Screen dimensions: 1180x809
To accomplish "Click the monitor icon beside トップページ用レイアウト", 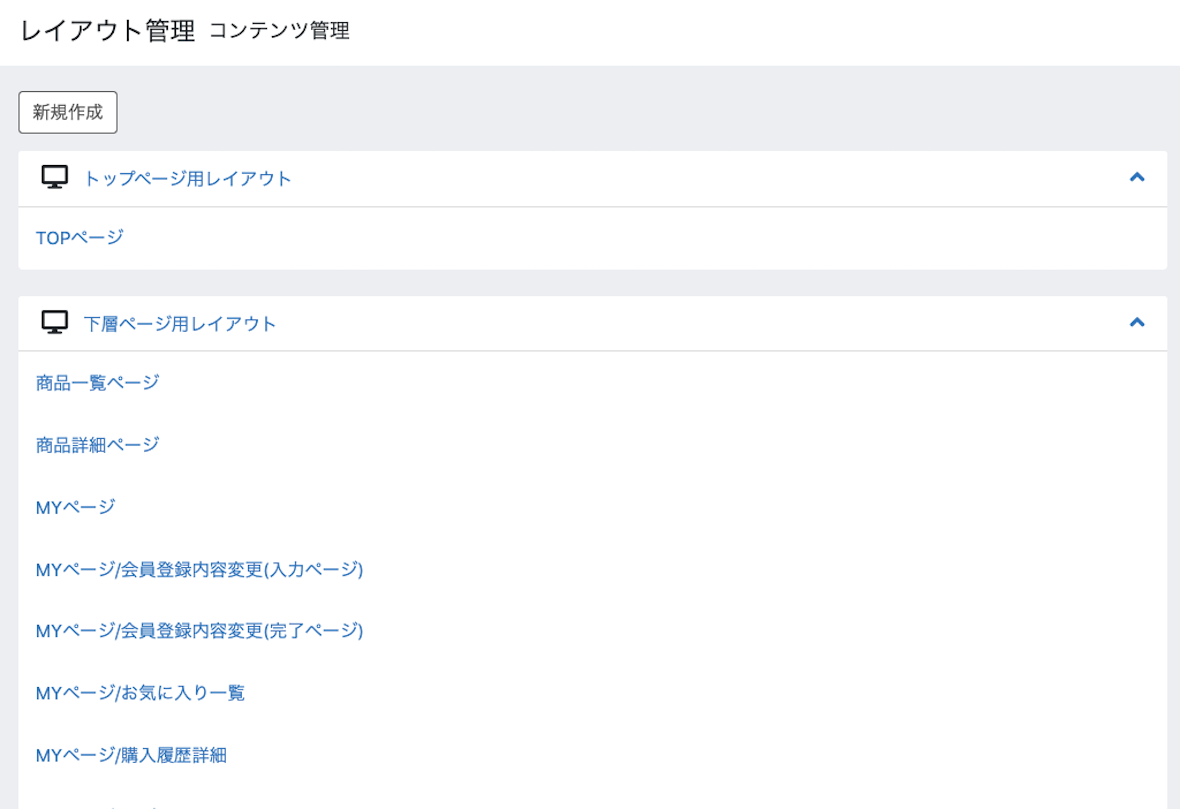I will coord(55,178).
